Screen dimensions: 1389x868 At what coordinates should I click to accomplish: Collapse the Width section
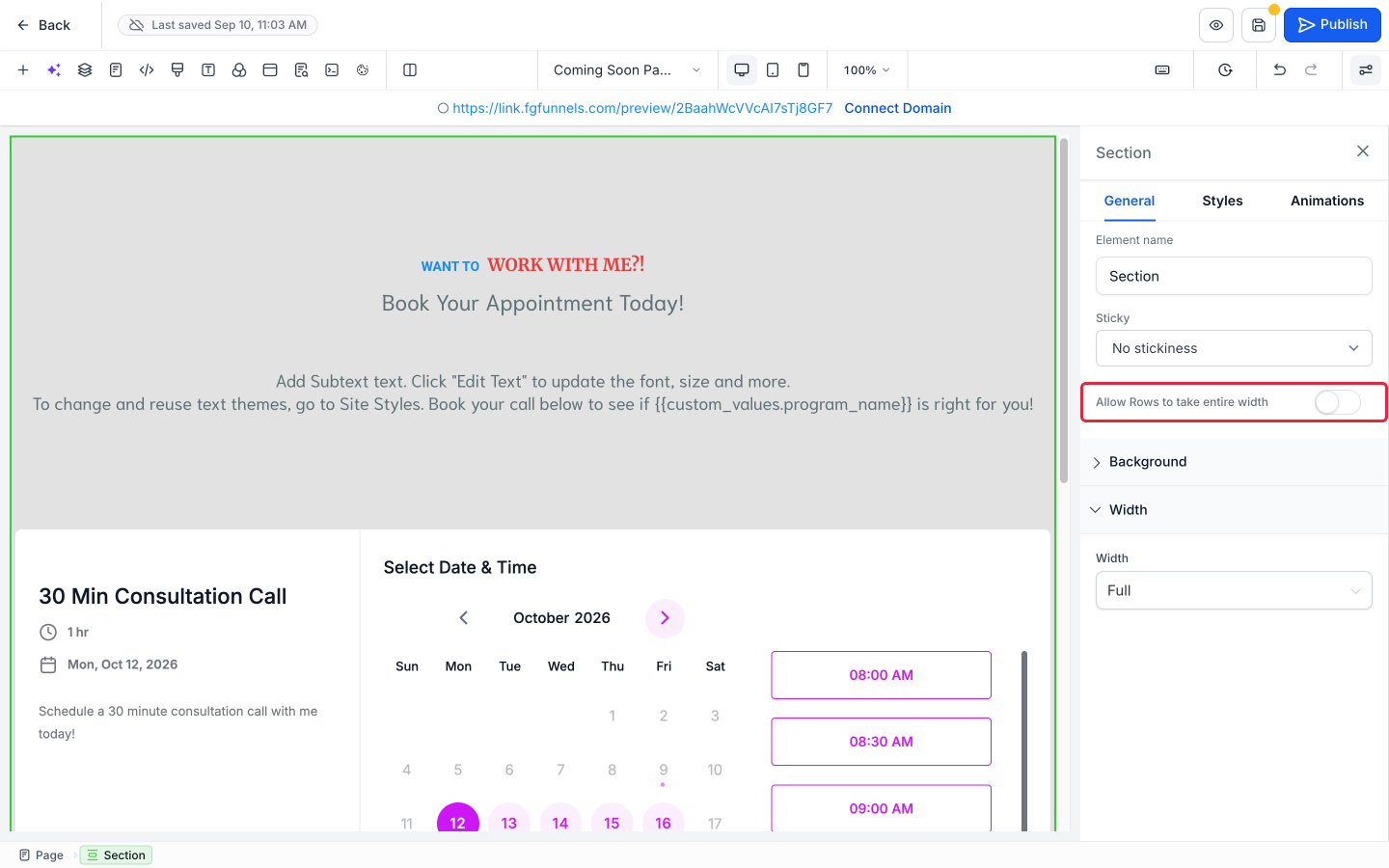coord(1234,510)
